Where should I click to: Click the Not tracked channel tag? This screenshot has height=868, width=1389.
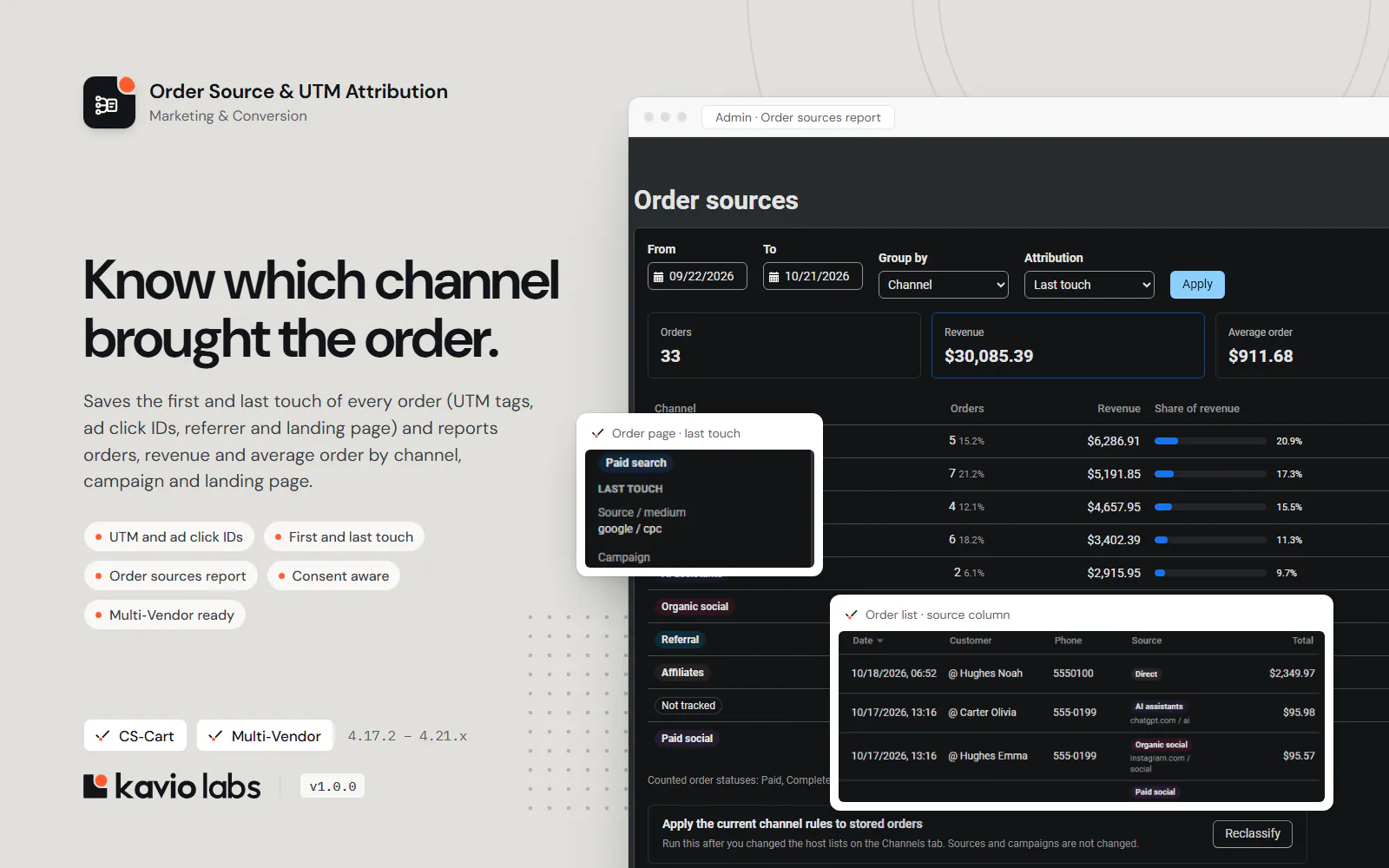[x=688, y=706]
